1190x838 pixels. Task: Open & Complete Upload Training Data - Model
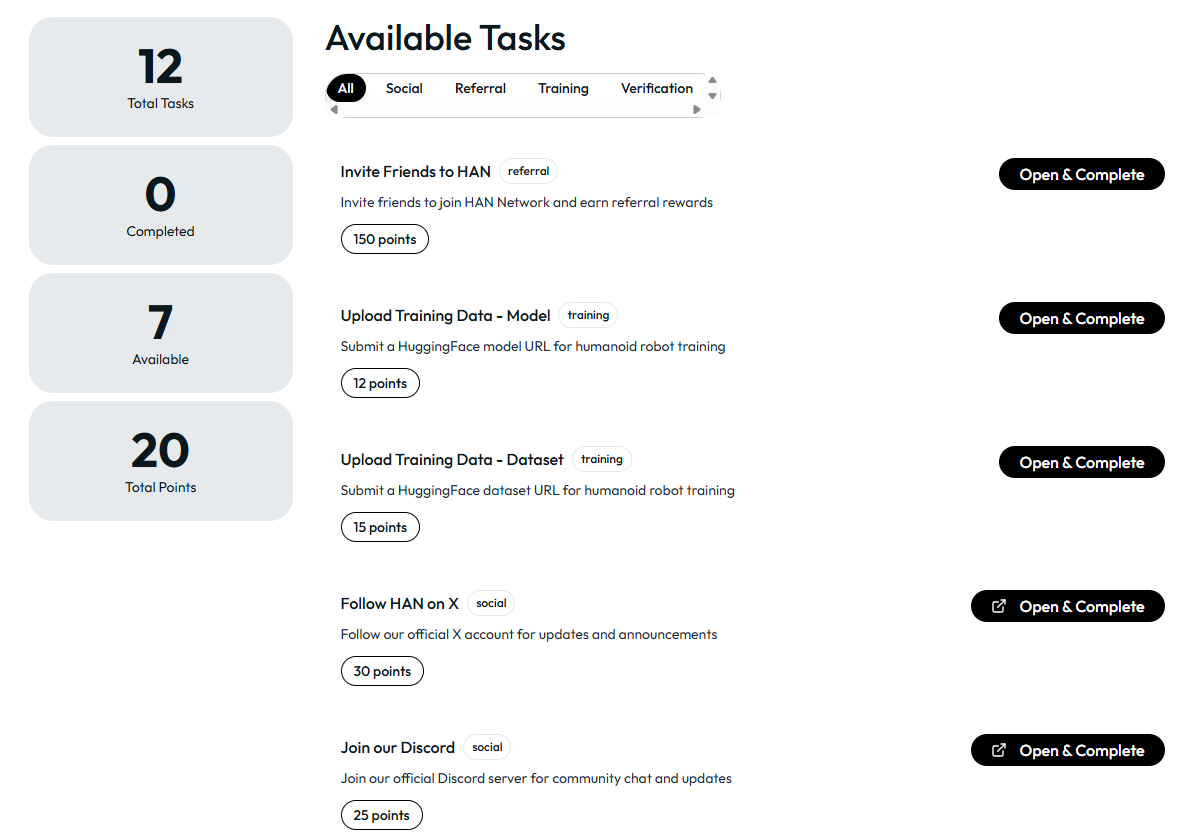(x=1081, y=318)
